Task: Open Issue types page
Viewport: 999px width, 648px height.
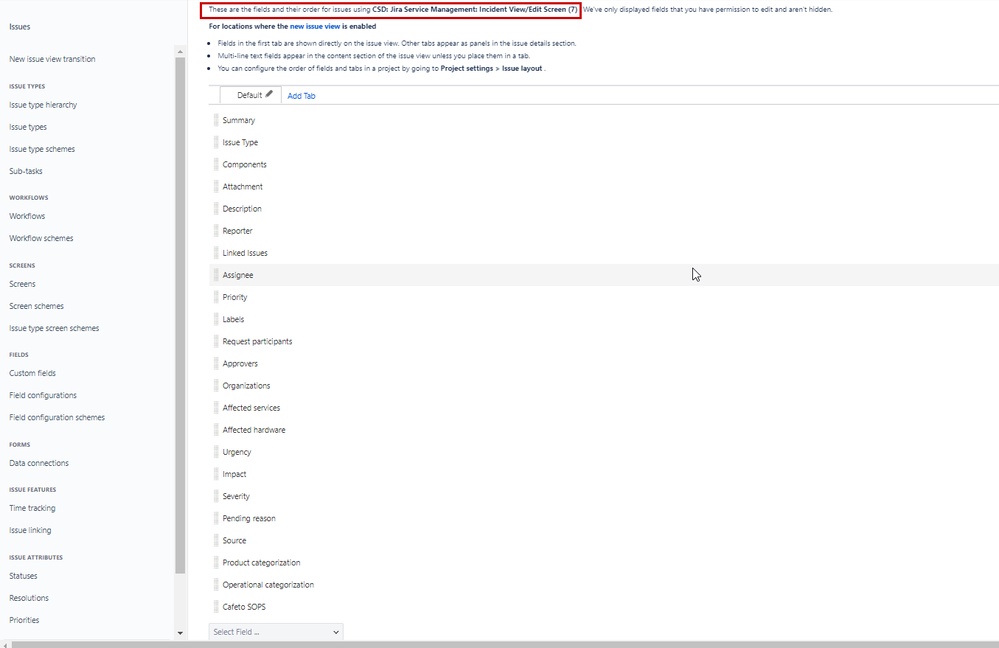Action: [28, 127]
